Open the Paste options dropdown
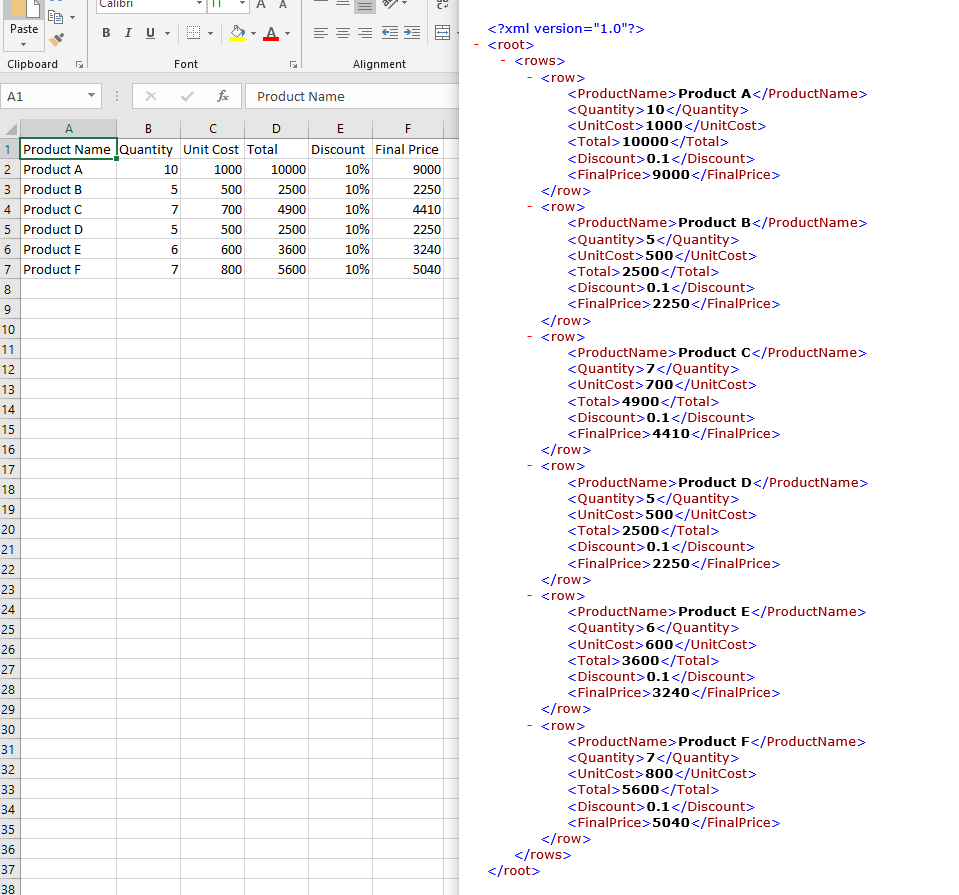This screenshot has width=959, height=895. tap(24, 45)
